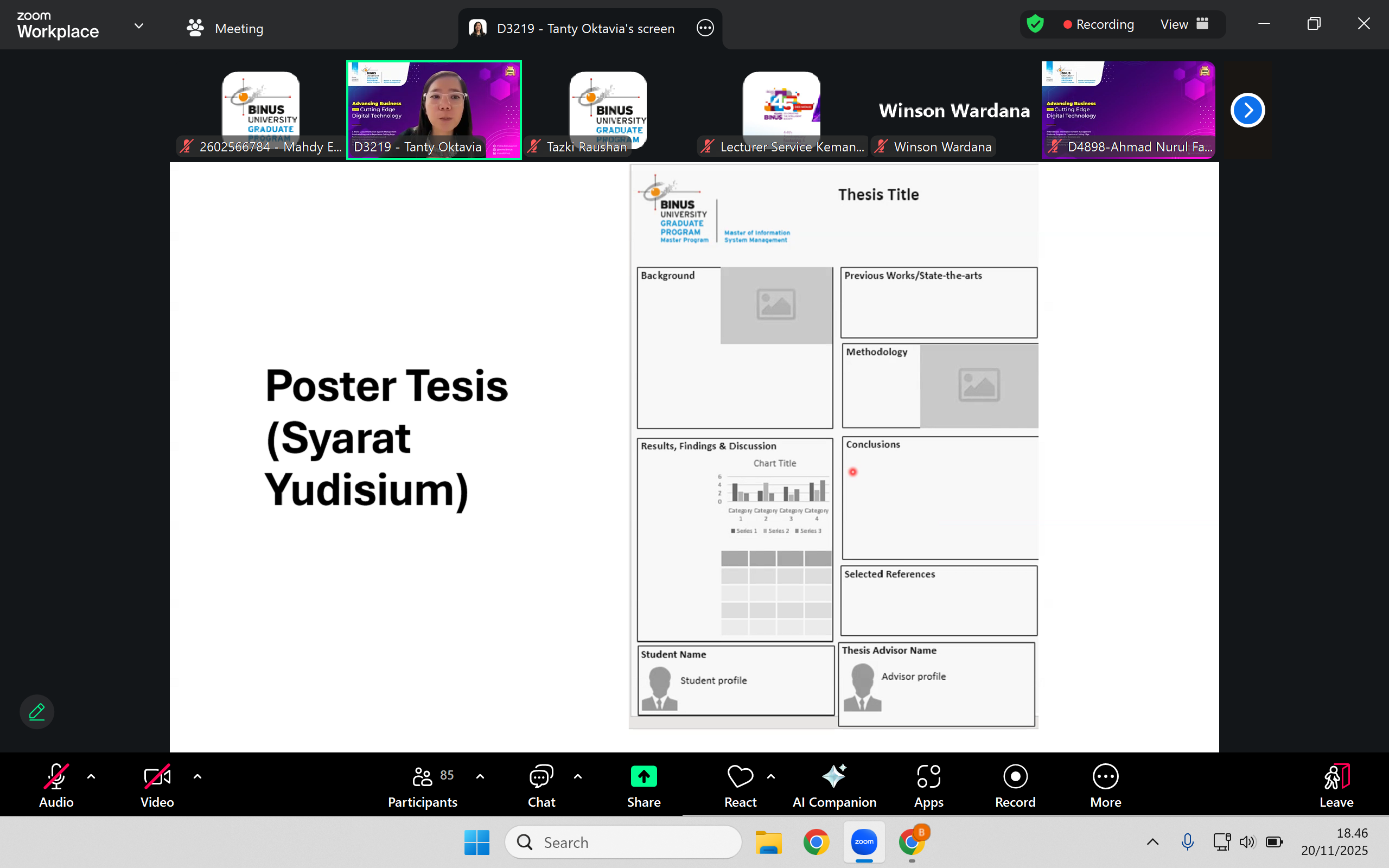Toggle the Record button
Image resolution: width=1389 pixels, height=868 pixels.
1015,786
